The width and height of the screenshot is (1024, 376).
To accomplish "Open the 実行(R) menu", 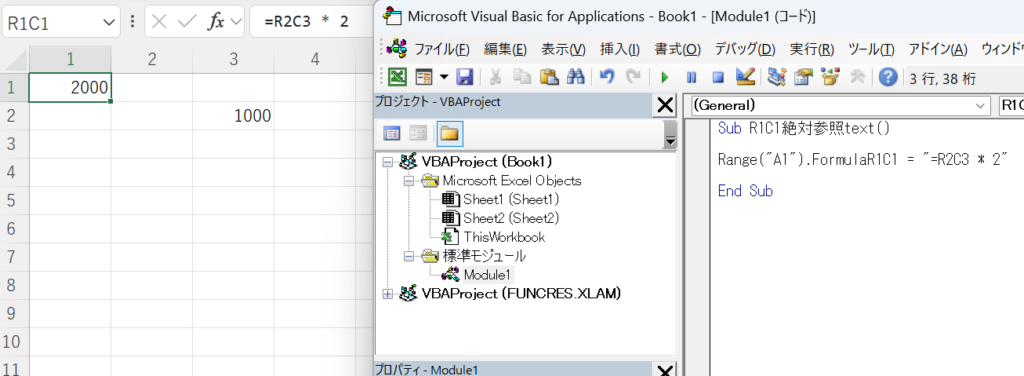I will (812, 50).
